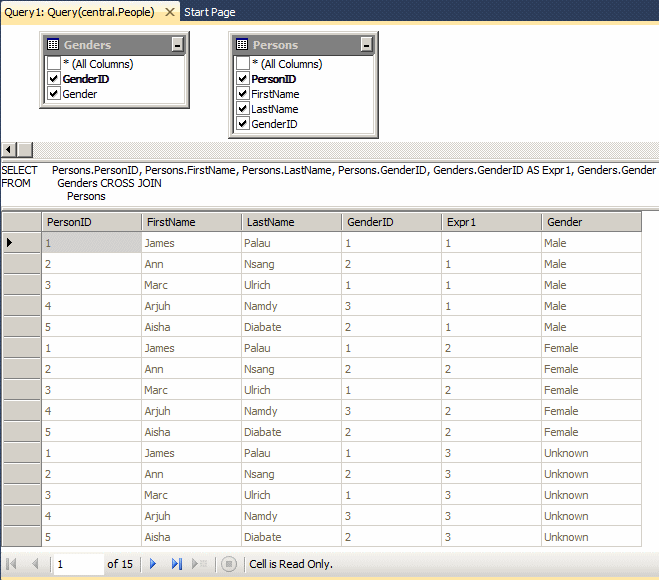This screenshot has width=659, height=580.
Task: Click the LastName column header
Action: click(292, 222)
